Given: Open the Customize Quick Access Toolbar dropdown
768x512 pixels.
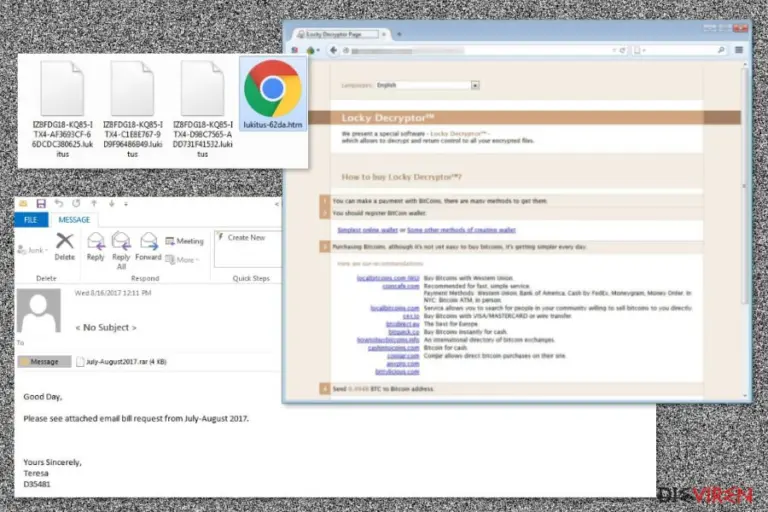Looking at the screenshot, I should pos(126,204).
